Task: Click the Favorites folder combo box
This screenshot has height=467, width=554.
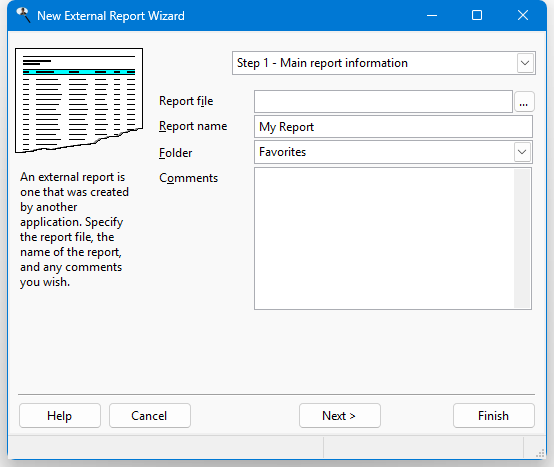Action: point(393,152)
